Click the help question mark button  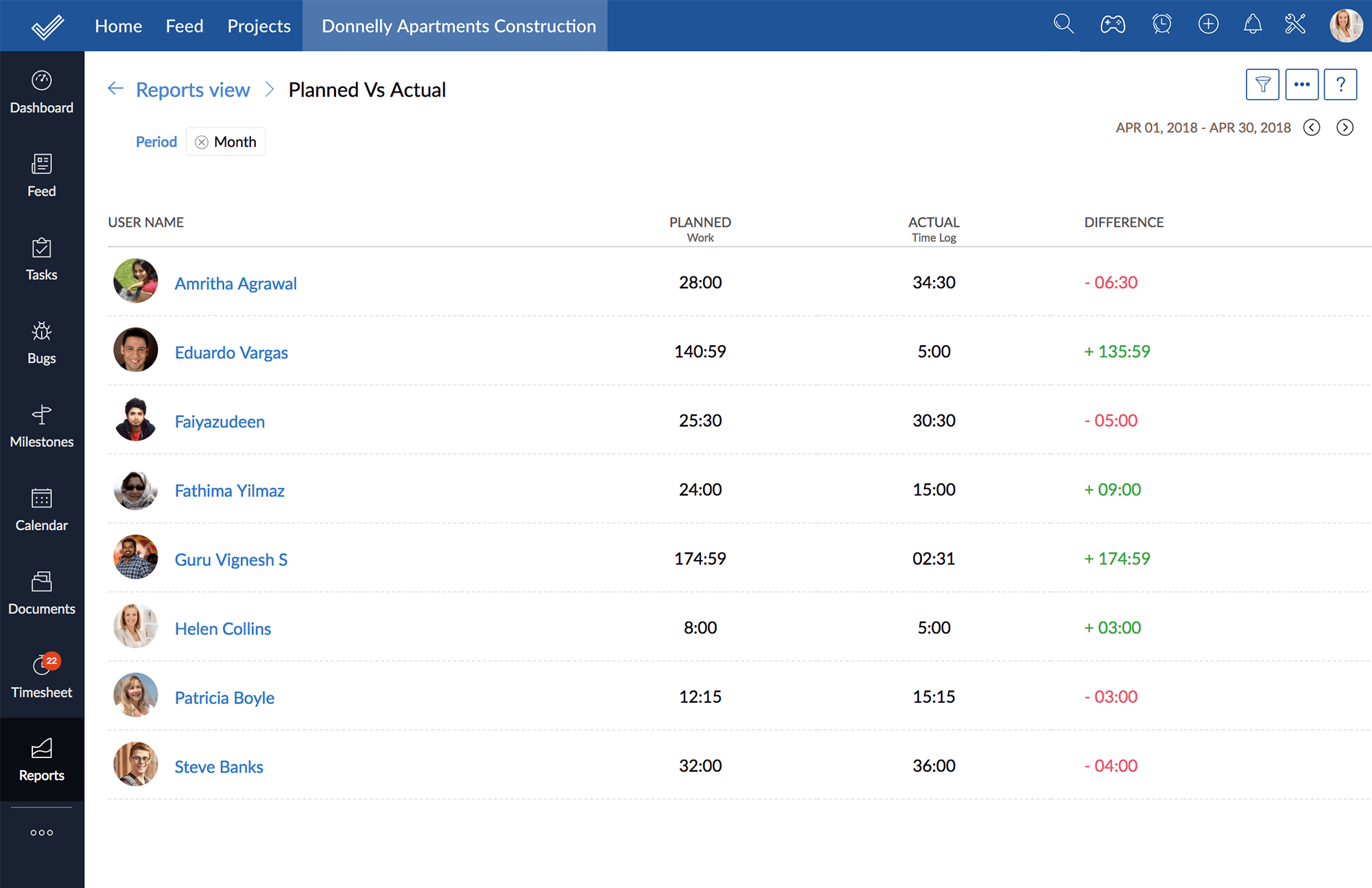click(1340, 85)
